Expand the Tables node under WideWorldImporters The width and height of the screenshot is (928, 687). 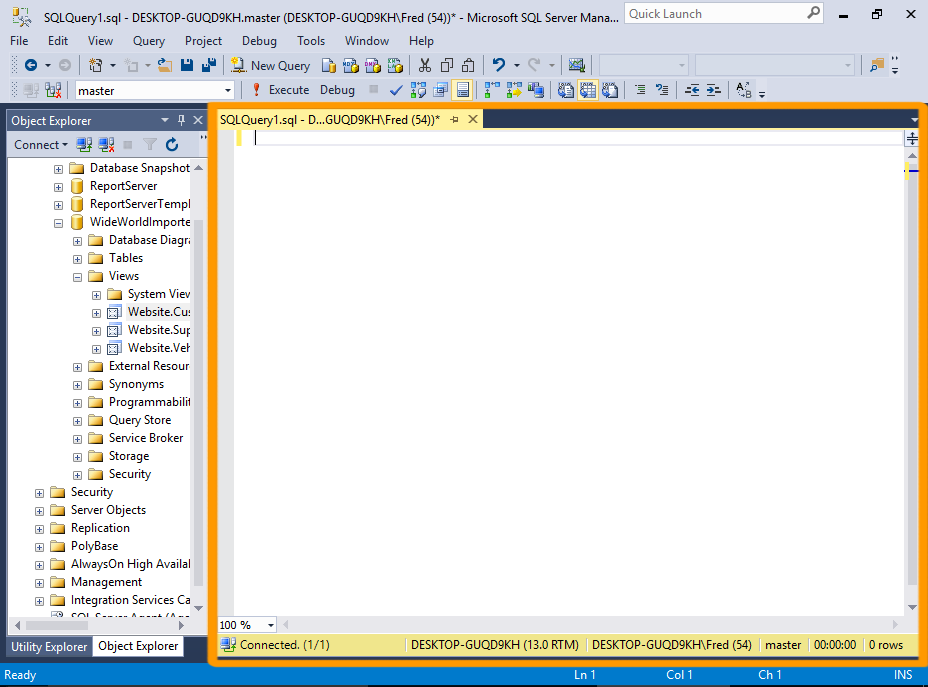[77, 257]
